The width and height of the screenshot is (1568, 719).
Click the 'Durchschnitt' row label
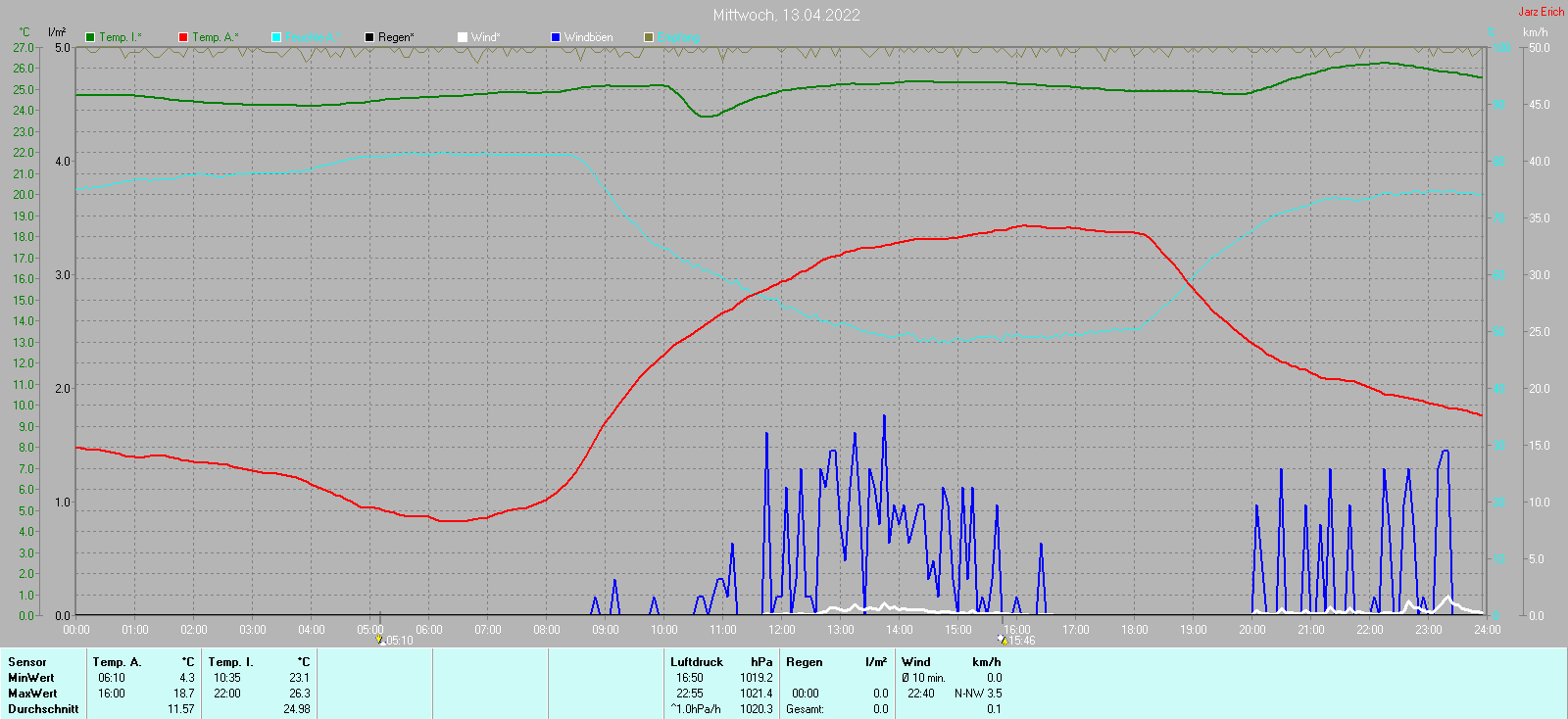point(43,709)
